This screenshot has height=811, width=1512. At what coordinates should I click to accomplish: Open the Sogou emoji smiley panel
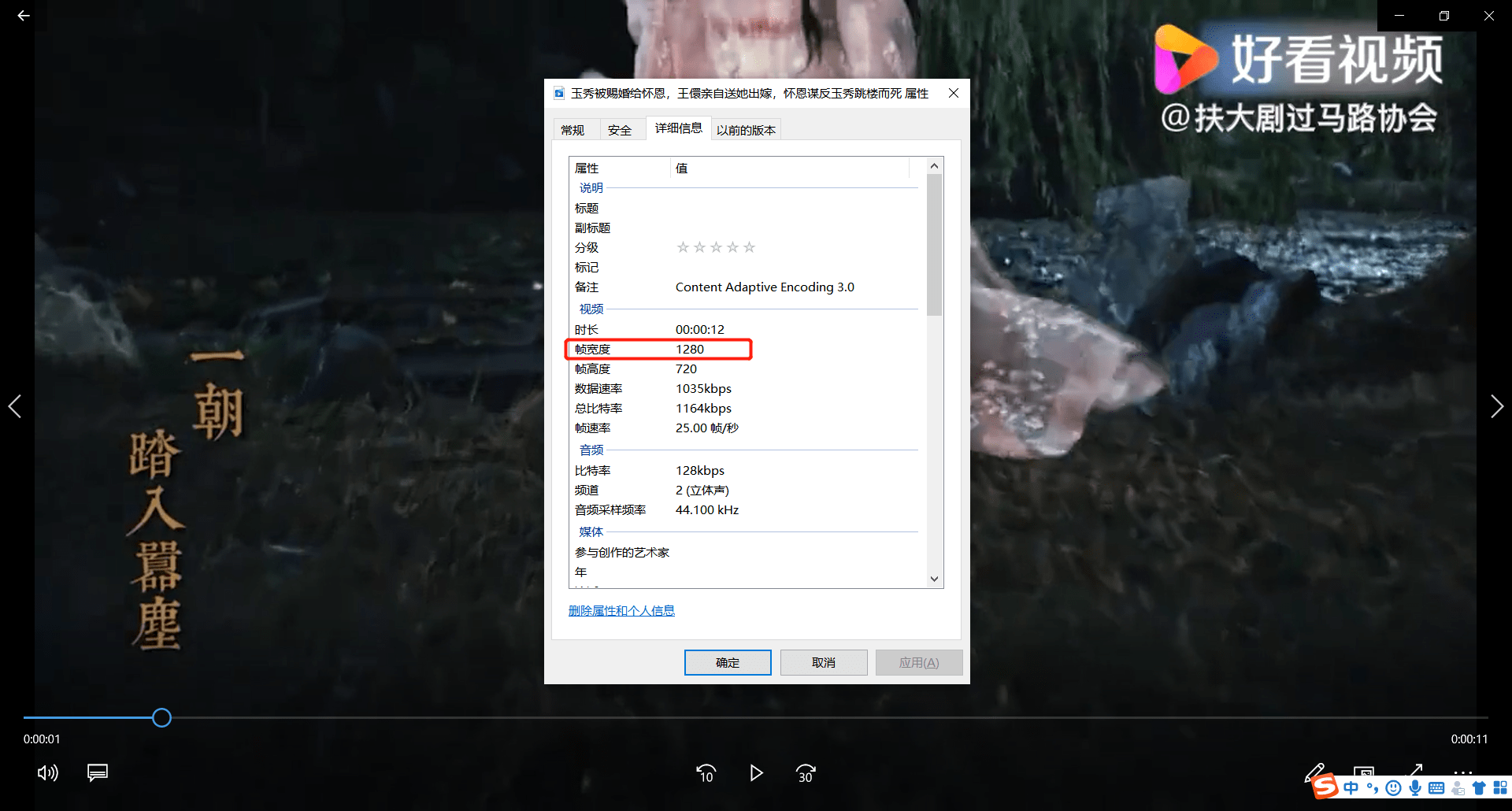point(1393,788)
